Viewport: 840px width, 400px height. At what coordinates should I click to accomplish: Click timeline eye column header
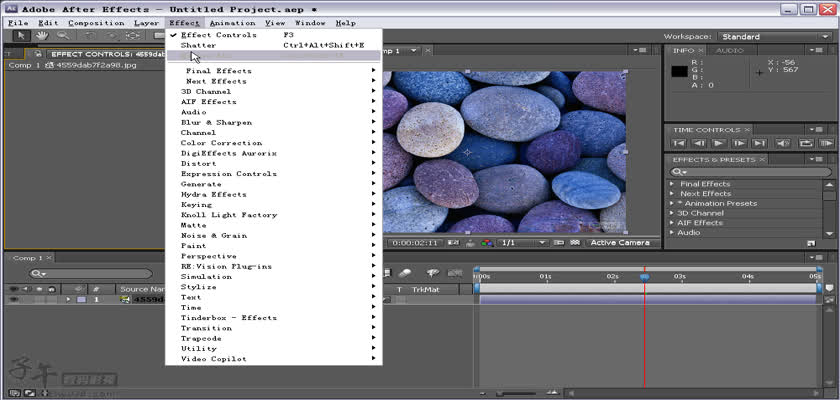13,289
